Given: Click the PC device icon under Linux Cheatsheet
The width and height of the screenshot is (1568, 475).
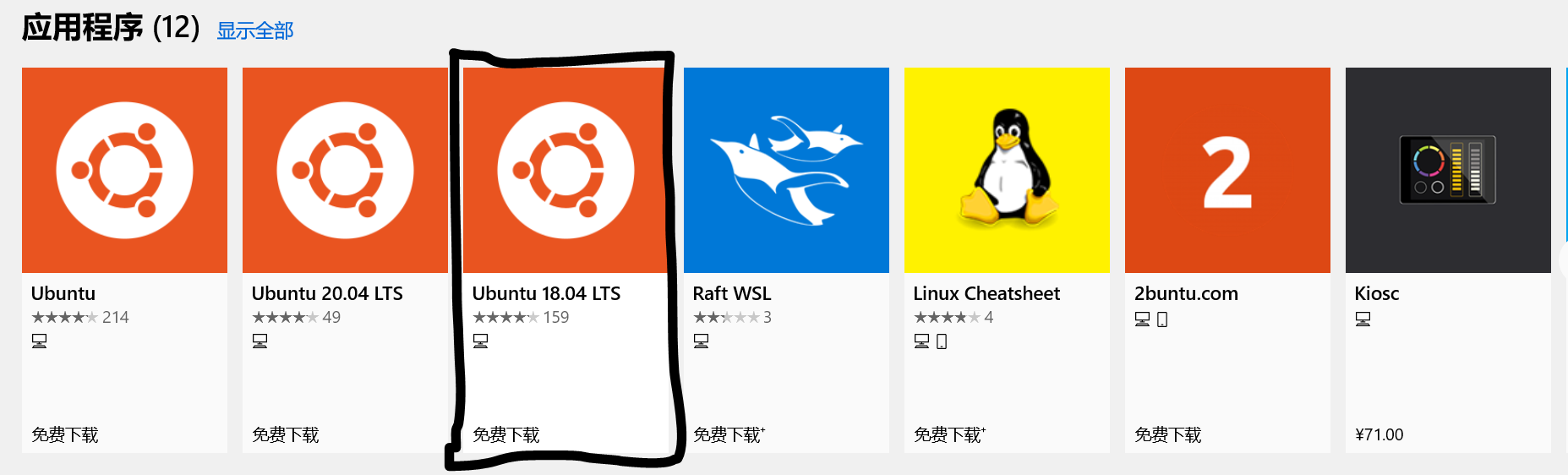Looking at the screenshot, I should (x=921, y=341).
